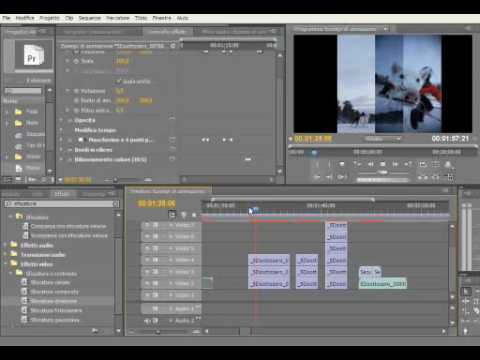Toggle the Scala uniforme checkbox
This screenshot has height=360, width=480.
[118, 81]
